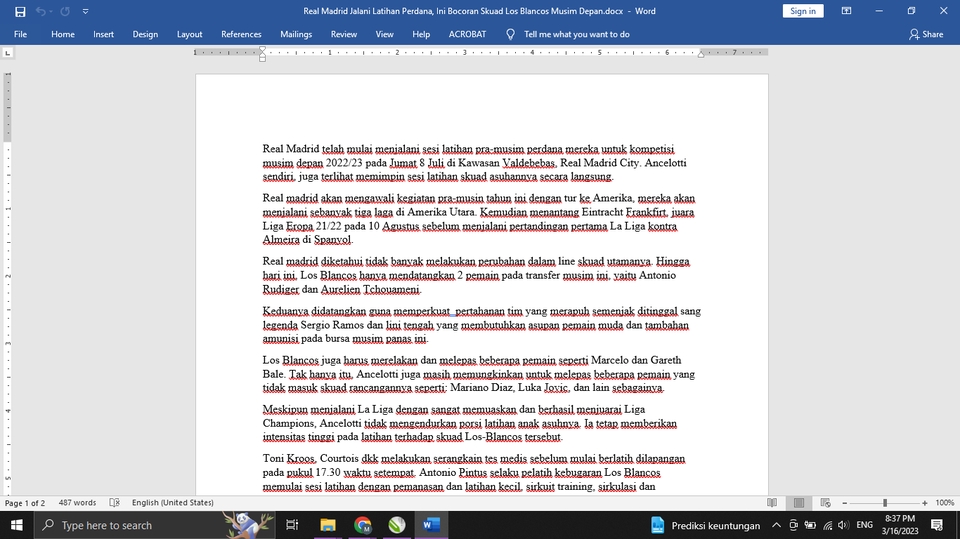The width and height of the screenshot is (960, 539).
Task: Click the misspelled word Valdebebas in the document
Action: 529,163
